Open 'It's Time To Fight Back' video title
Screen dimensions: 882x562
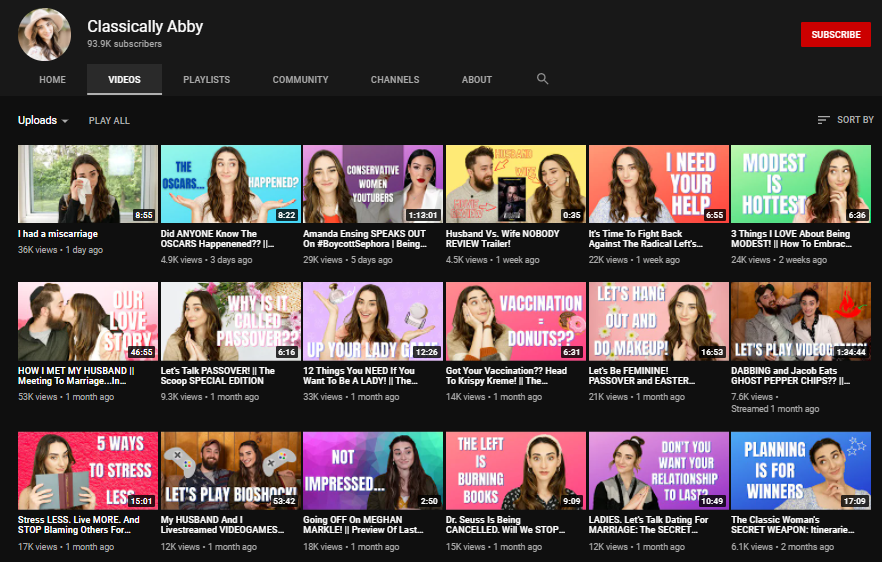pyautogui.click(x=646, y=239)
